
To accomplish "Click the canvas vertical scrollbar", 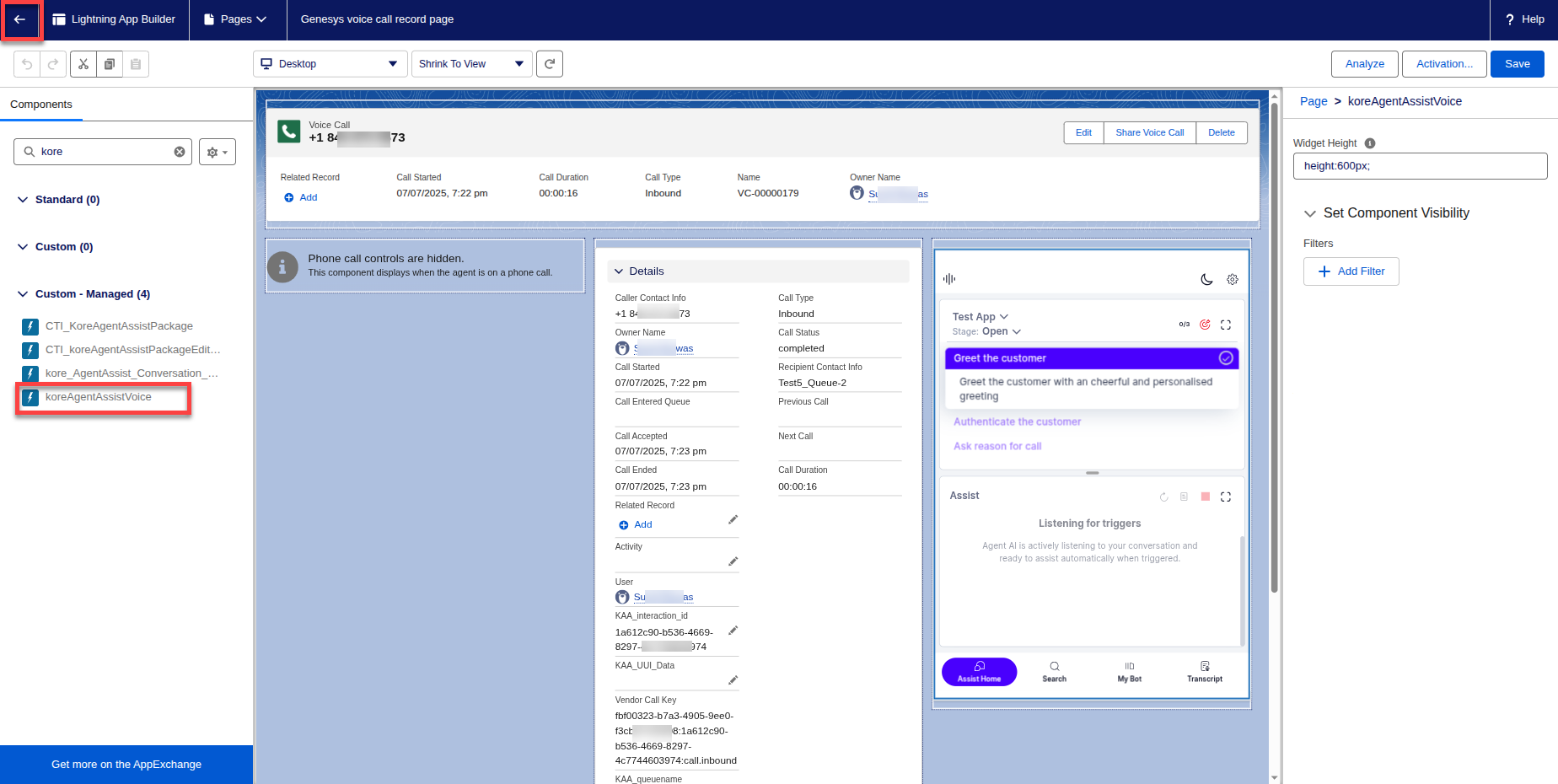I will [x=1274, y=349].
